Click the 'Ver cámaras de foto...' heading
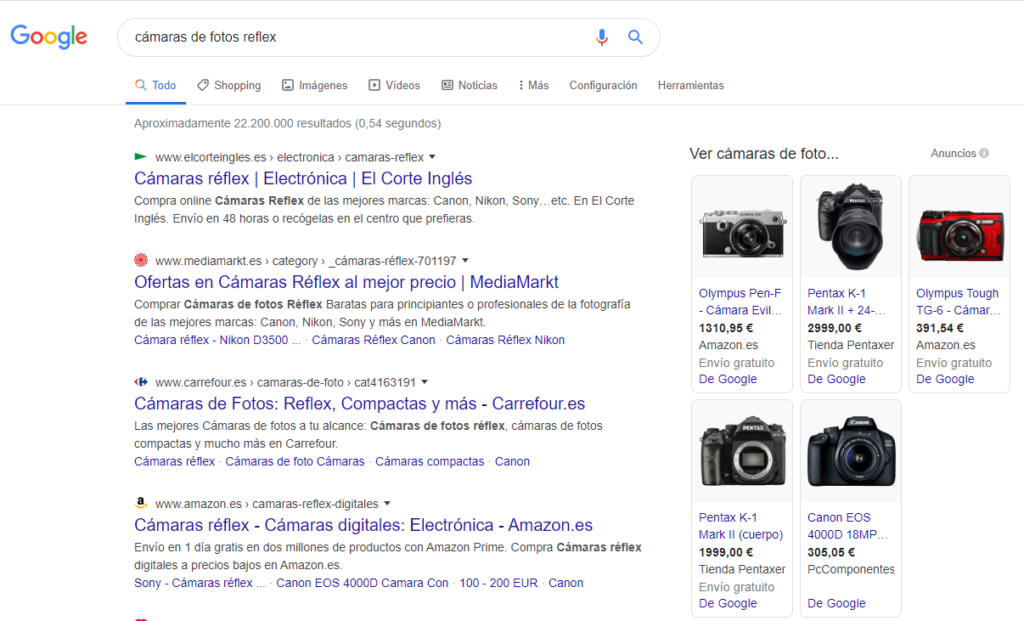The image size is (1024, 621). (763, 154)
